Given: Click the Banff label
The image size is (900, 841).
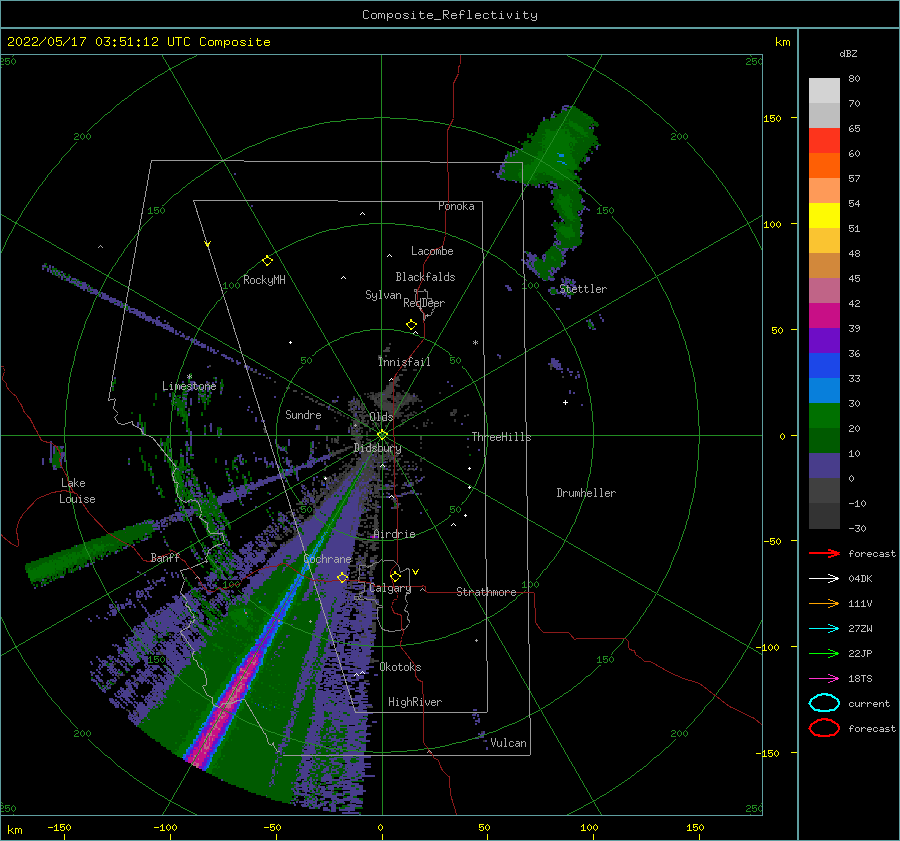Looking at the screenshot, I should (x=165, y=558).
